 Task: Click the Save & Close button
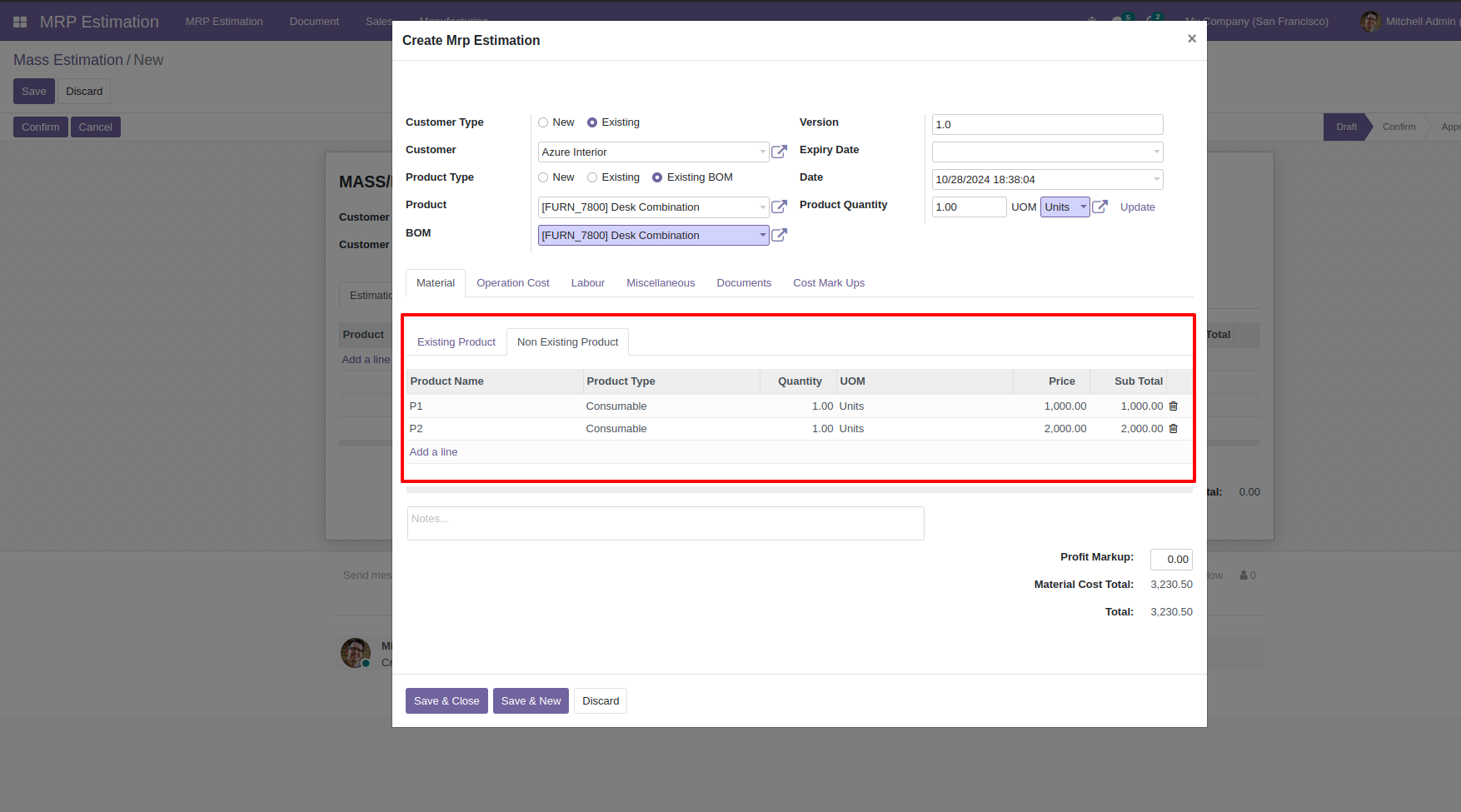tap(446, 701)
